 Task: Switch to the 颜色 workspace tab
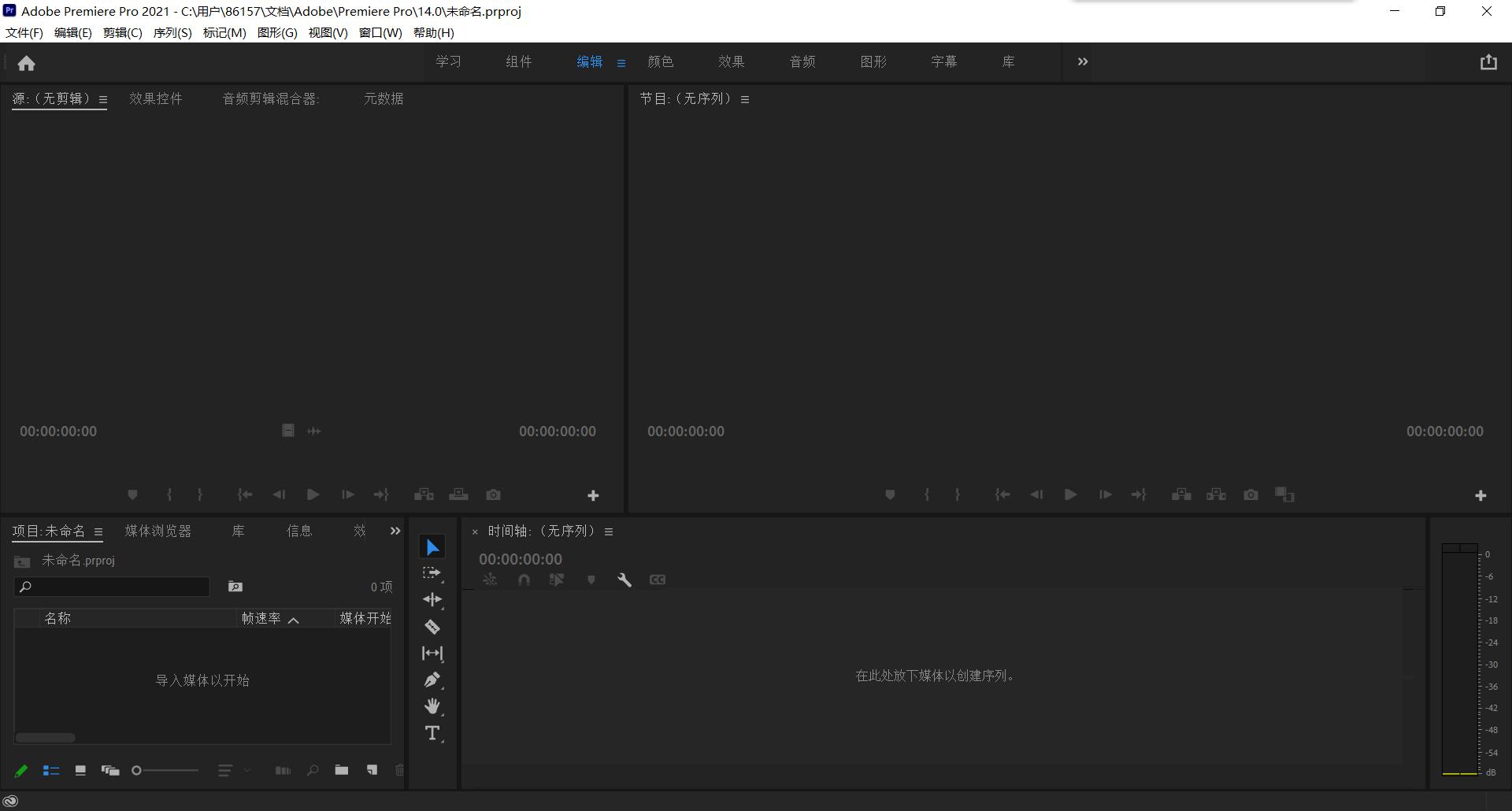(x=661, y=61)
